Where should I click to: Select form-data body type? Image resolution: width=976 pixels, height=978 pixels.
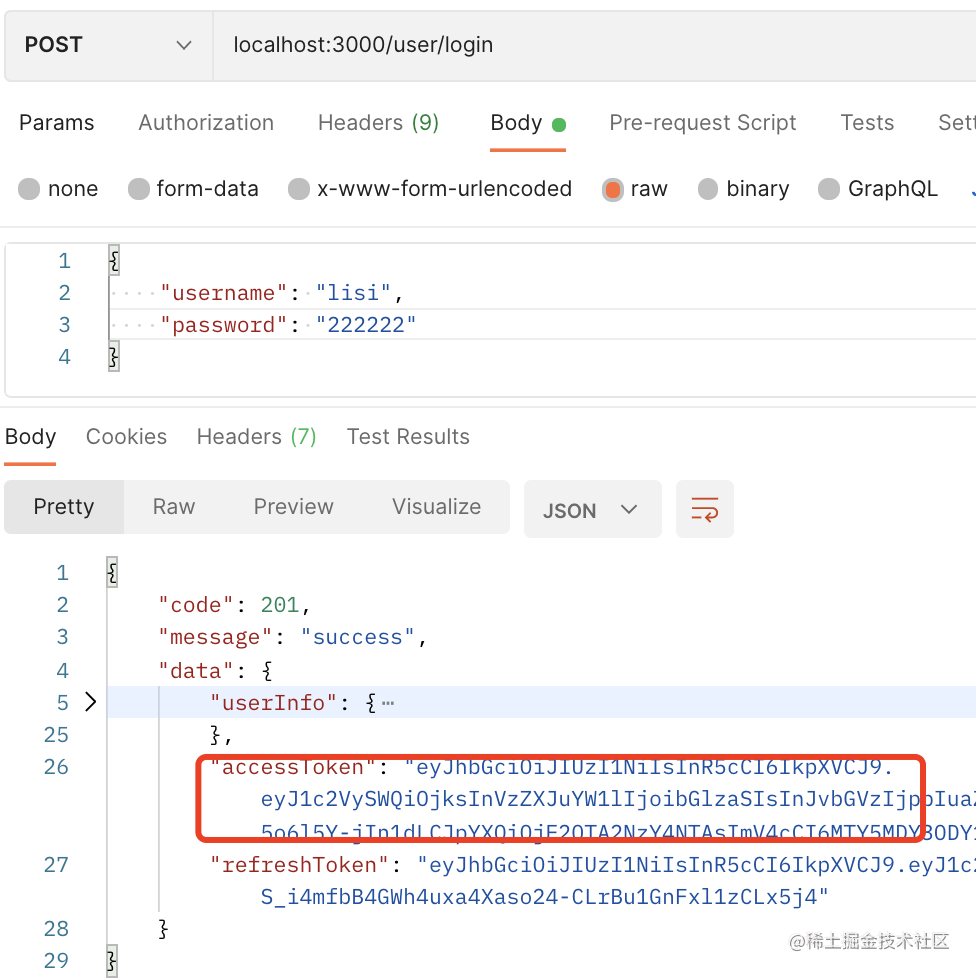click(x=140, y=189)
